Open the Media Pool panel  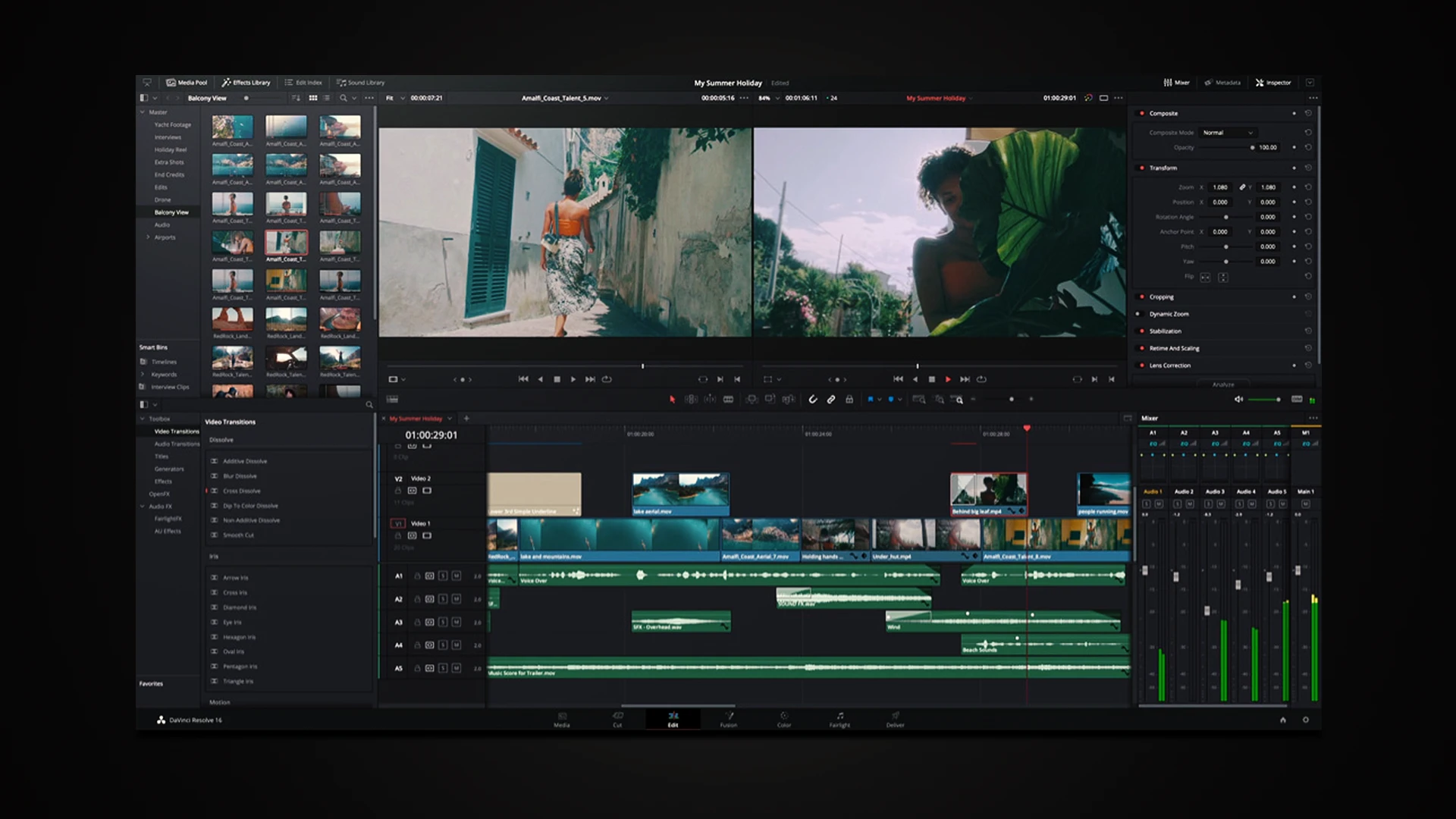click(x=187, y=83)
